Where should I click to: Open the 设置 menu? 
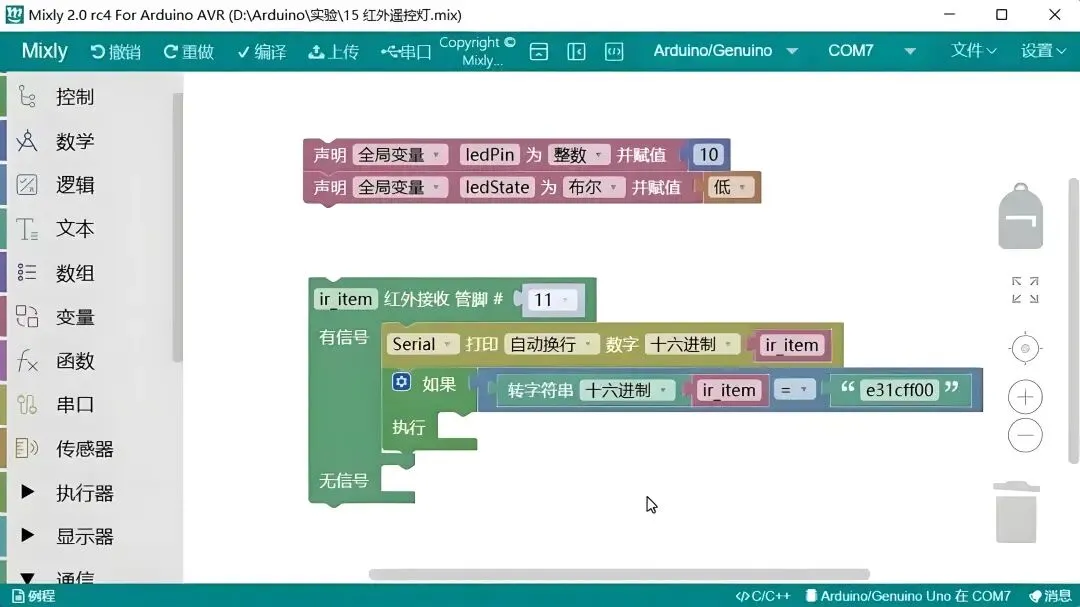(x=1043, y=51)
